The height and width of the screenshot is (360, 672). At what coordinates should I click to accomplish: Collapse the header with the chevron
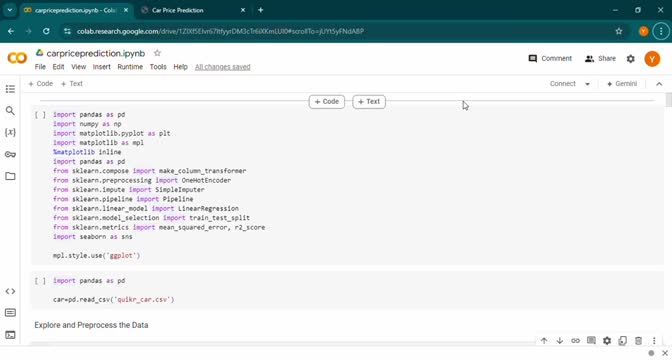[659, 84]
